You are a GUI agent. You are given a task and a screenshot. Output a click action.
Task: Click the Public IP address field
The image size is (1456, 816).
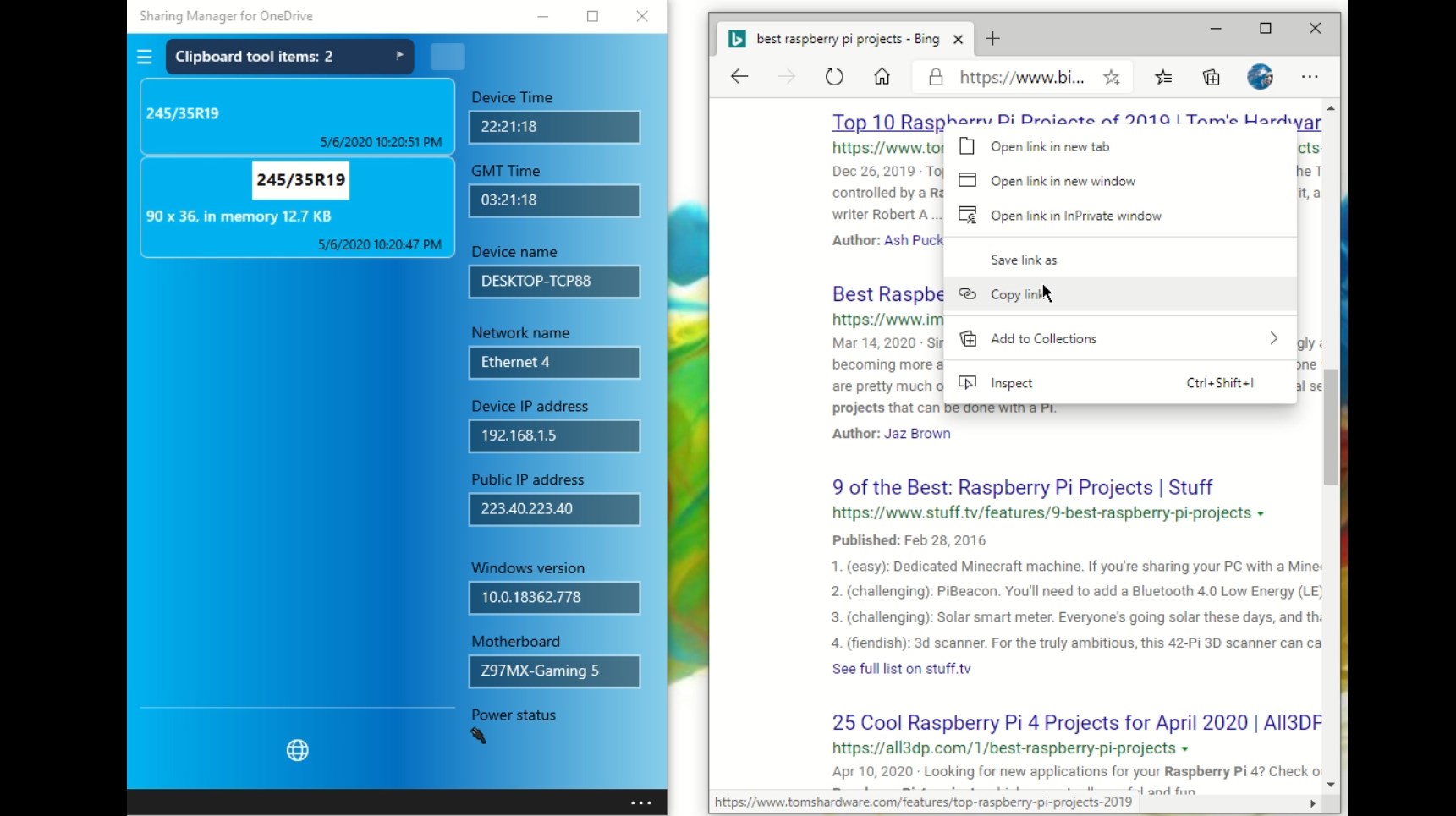(554, 509)
